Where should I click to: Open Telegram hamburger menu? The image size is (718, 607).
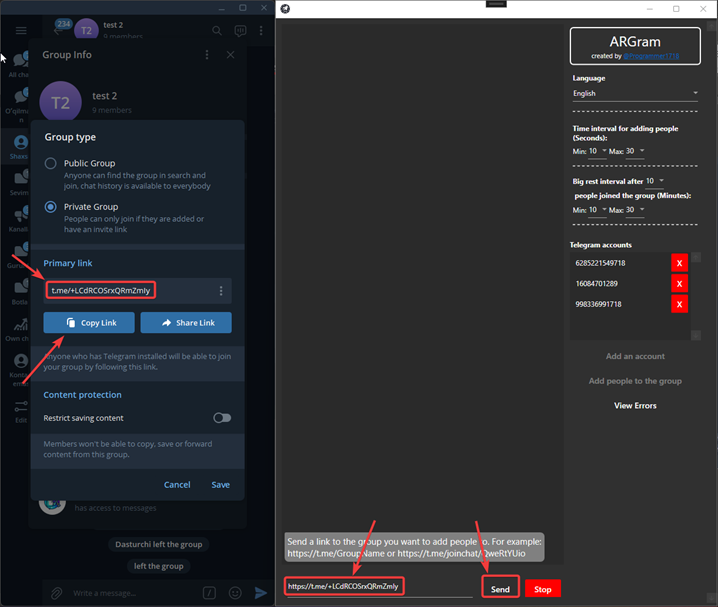click(x=21, y=31)
